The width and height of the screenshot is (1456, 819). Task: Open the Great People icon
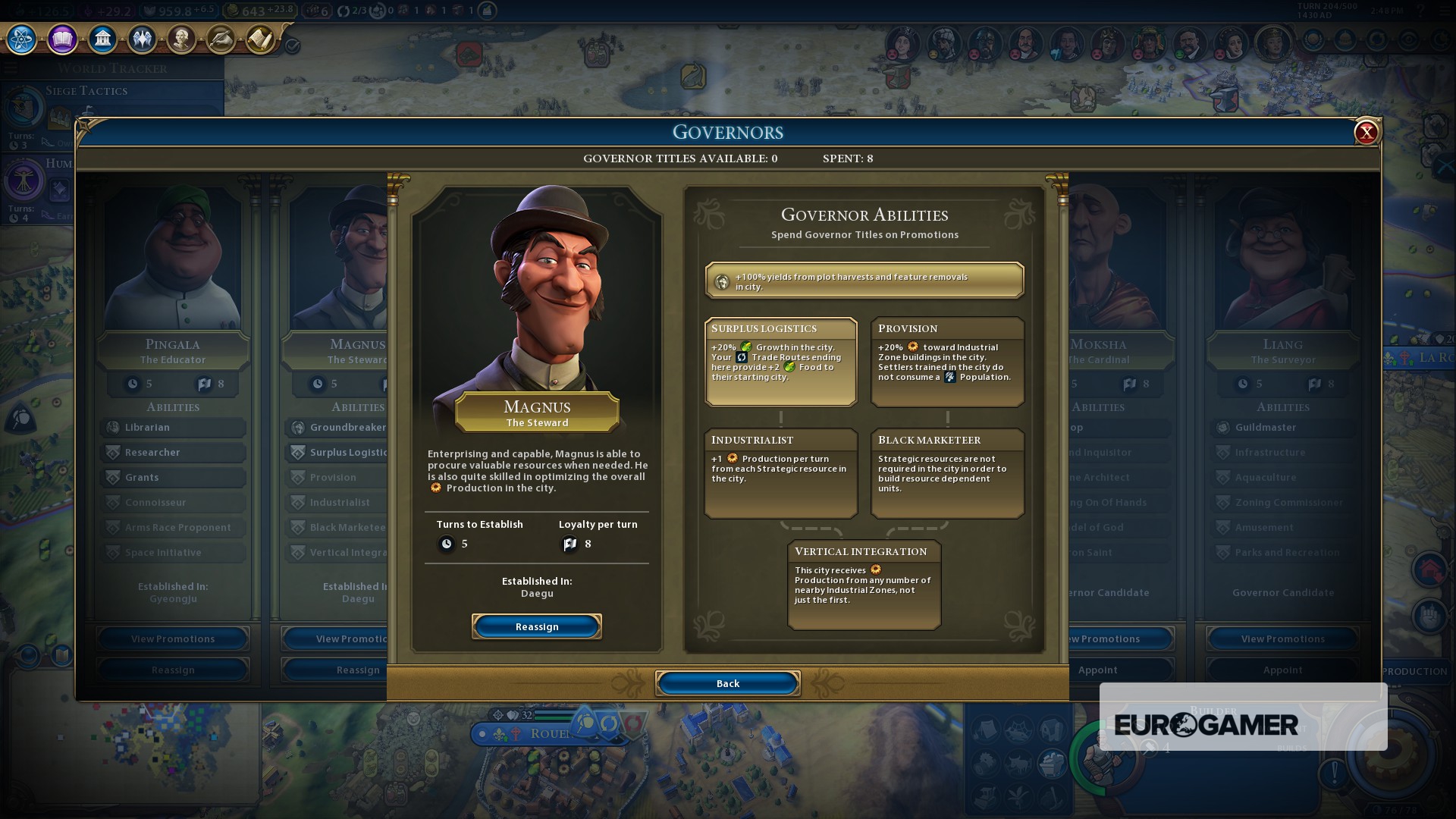pyautogui.click(x=181, y=39)
